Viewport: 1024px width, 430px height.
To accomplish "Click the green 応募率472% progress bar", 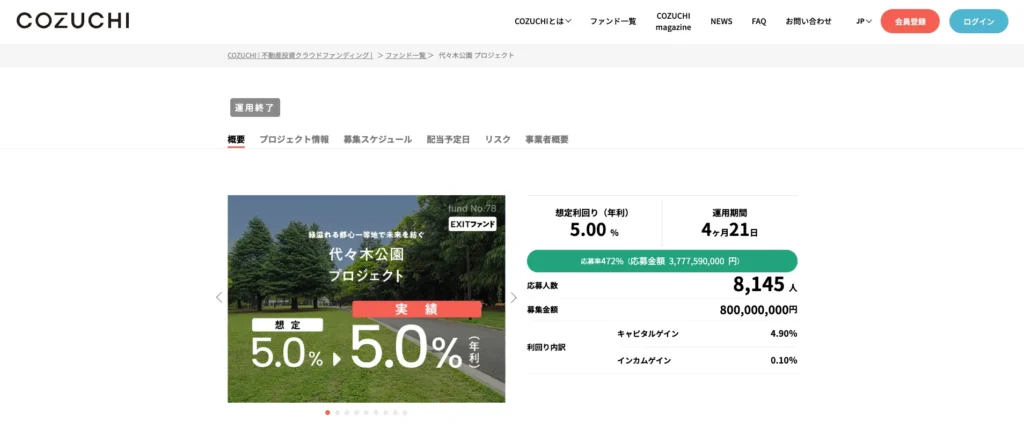I will (x=662, y=261).
